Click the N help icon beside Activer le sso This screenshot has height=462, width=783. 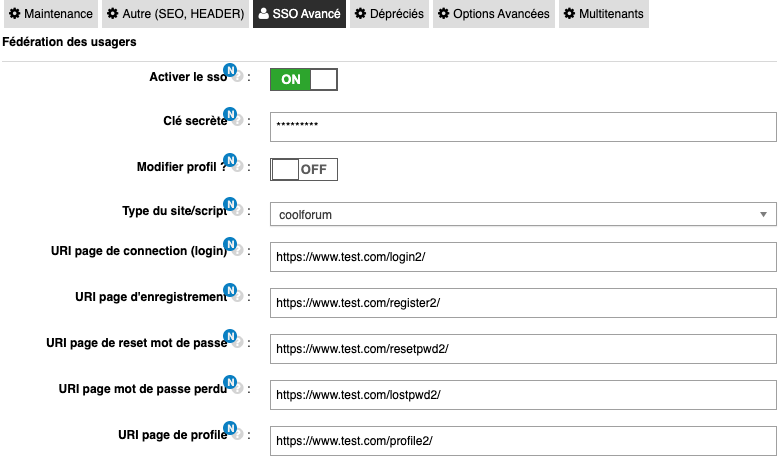point(232,73)
